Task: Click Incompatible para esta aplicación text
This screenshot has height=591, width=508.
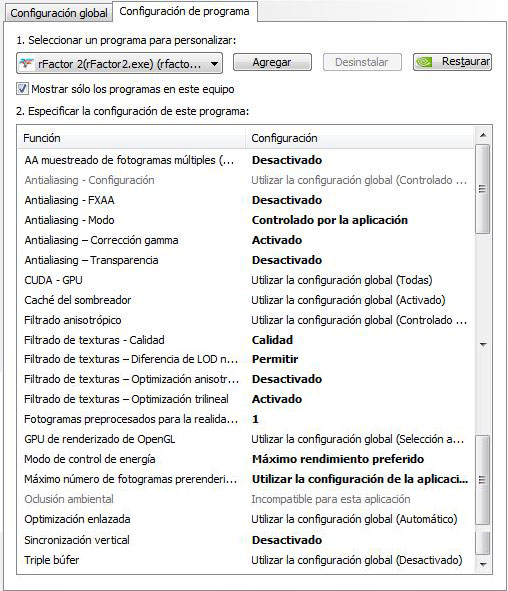Action: [x=331, y=499]
